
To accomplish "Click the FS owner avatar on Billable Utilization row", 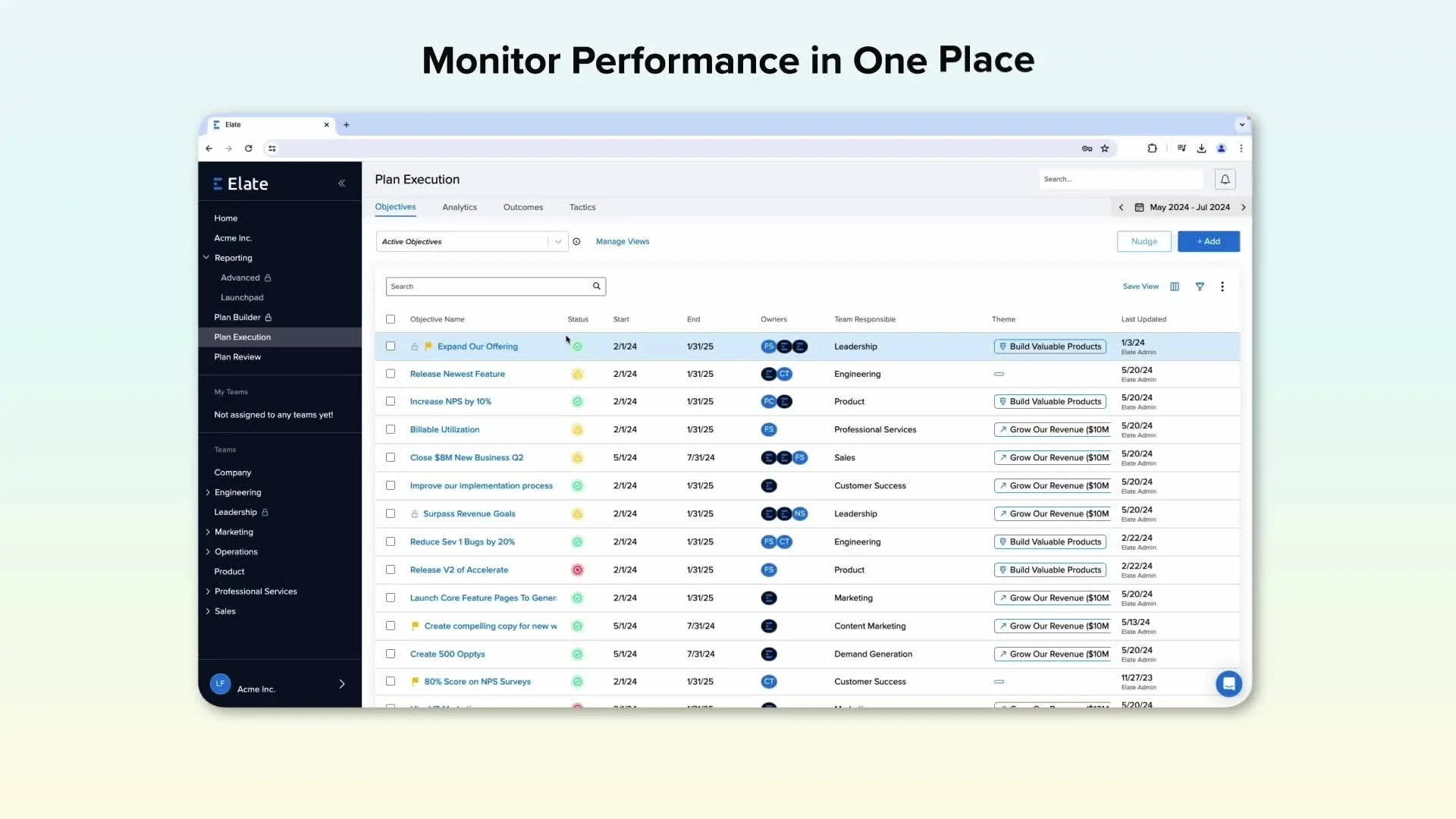I will [x=769, y=430].
